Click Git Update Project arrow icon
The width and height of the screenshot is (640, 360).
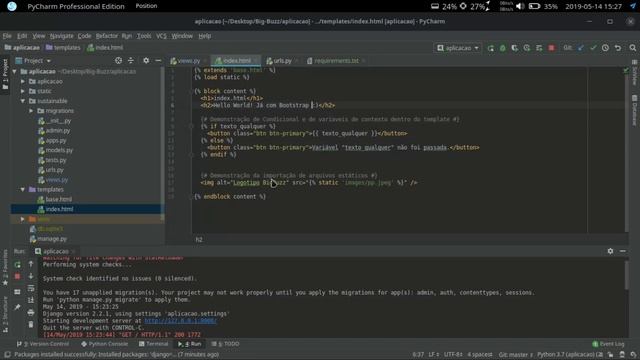point(581,48)
